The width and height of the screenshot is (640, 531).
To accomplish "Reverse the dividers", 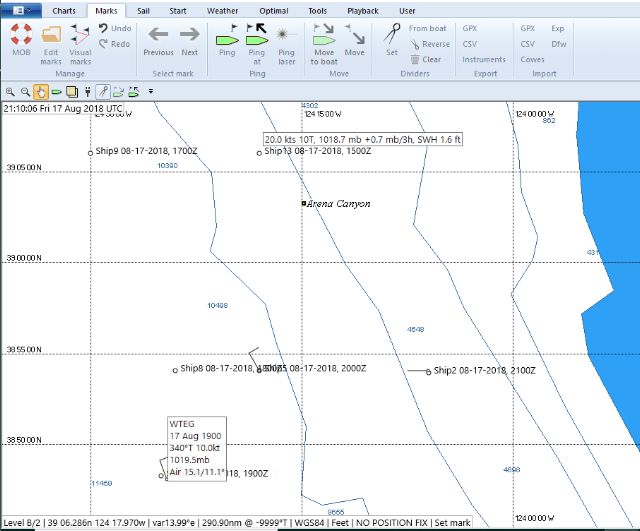I will click(x=430, y=44).
